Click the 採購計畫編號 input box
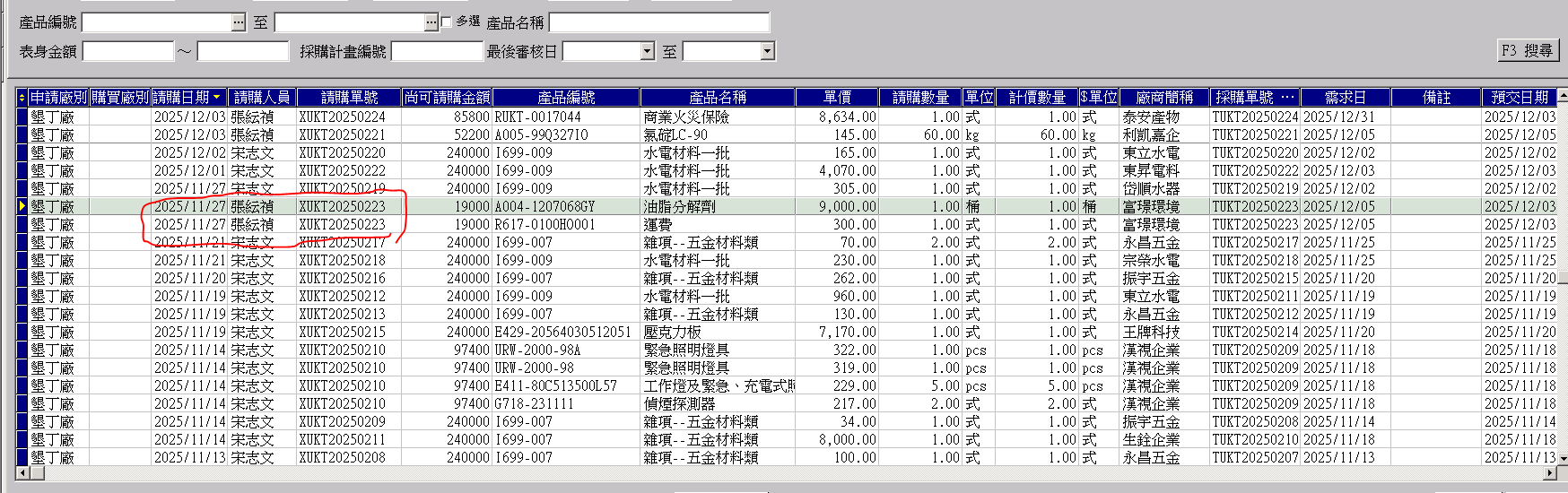Screen dimensions: 1568x493 pos(437,52)
